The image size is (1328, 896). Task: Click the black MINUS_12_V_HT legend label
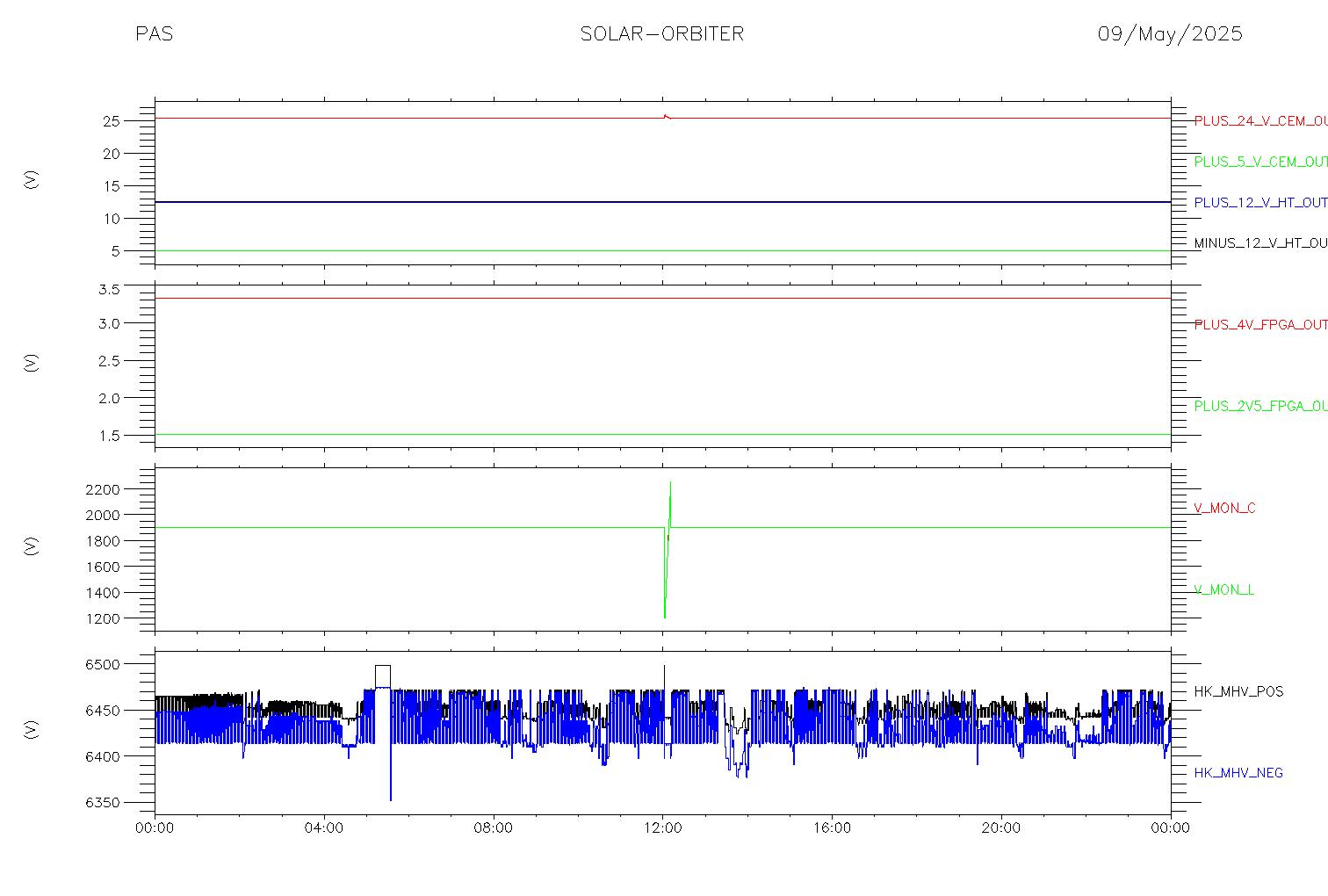(1260, 242)
